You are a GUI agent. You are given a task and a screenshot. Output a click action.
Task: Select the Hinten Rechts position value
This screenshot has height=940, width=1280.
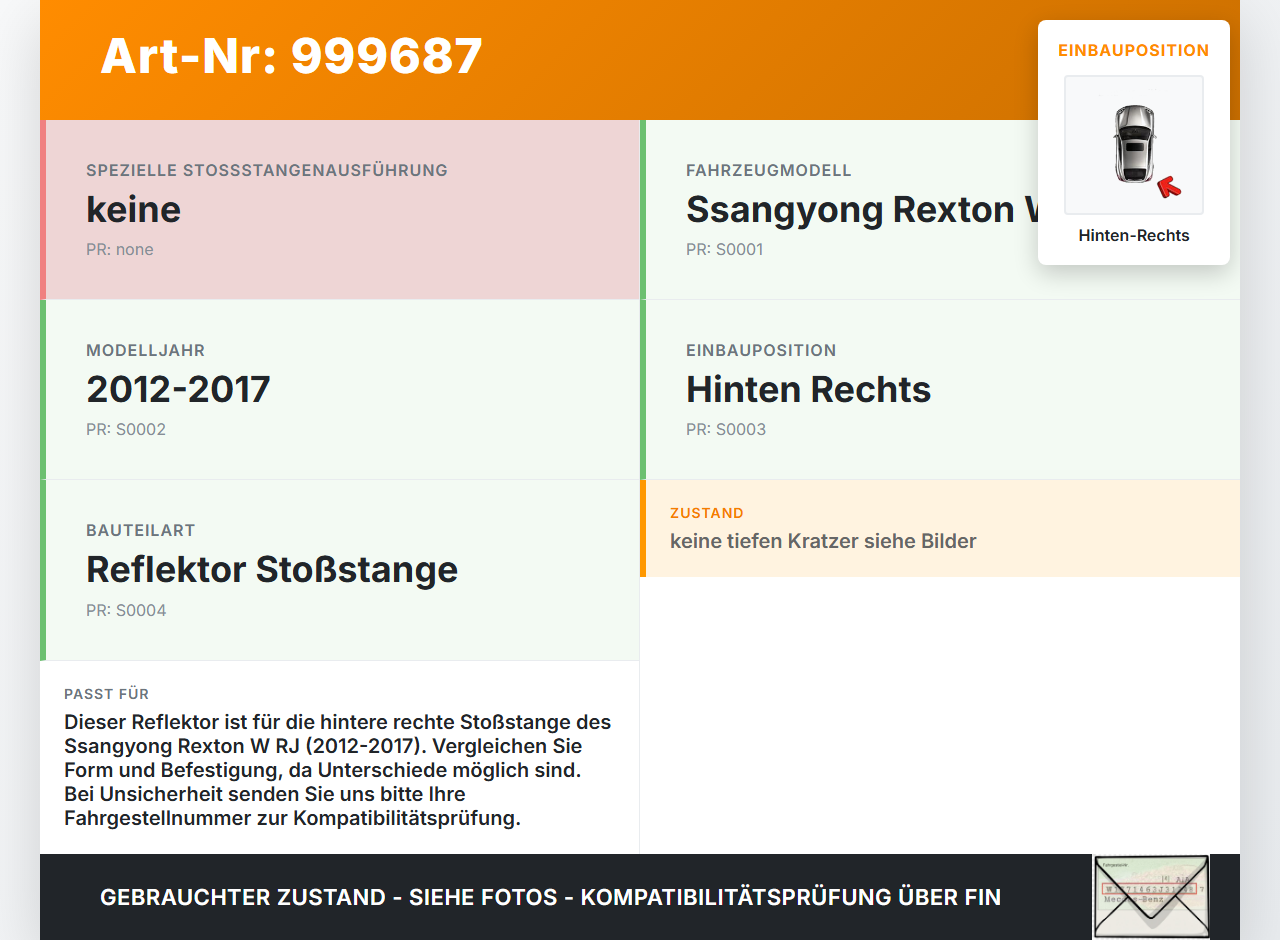click(x=809, y=389)
